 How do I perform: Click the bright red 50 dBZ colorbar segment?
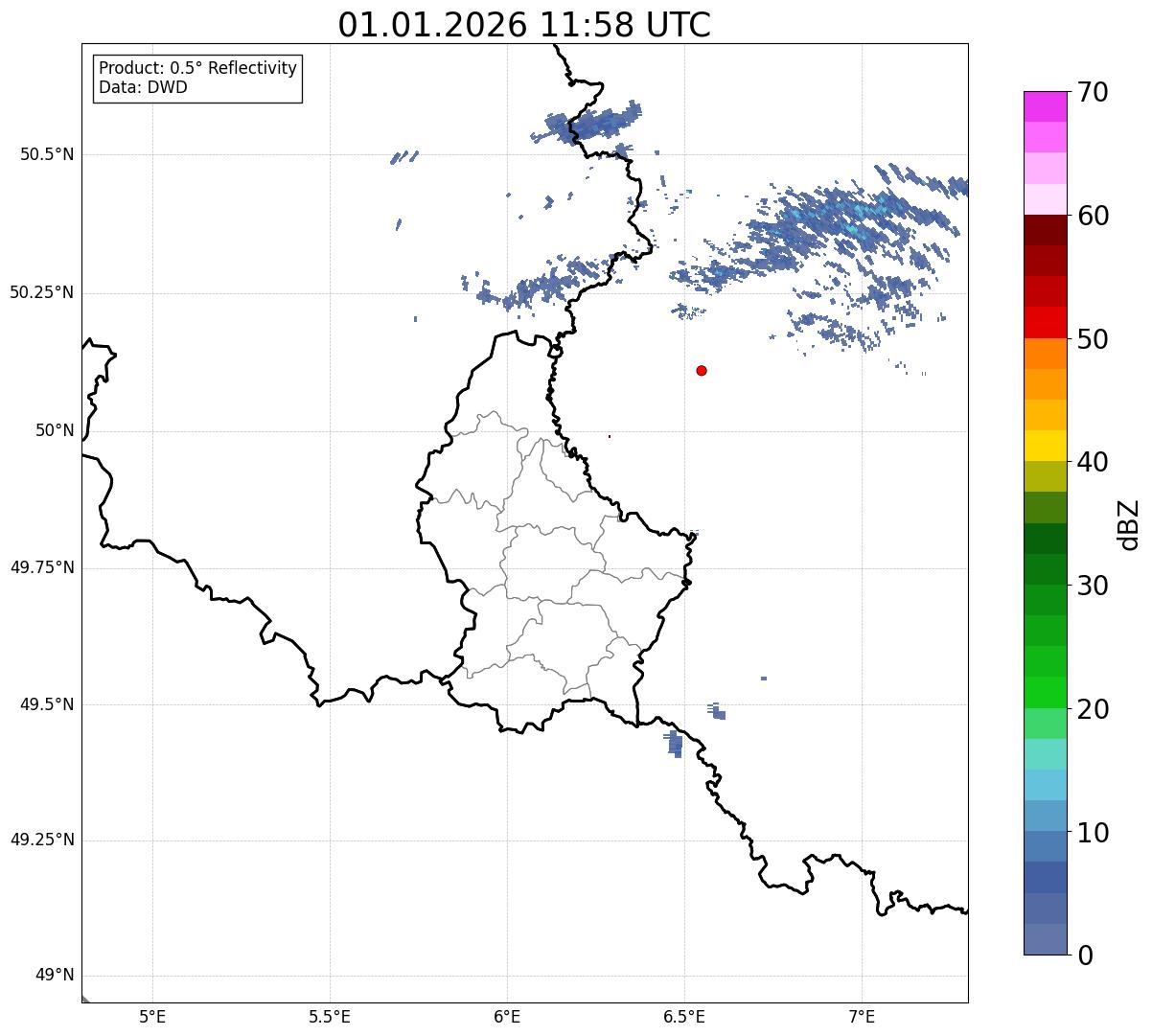[1045, 322]
